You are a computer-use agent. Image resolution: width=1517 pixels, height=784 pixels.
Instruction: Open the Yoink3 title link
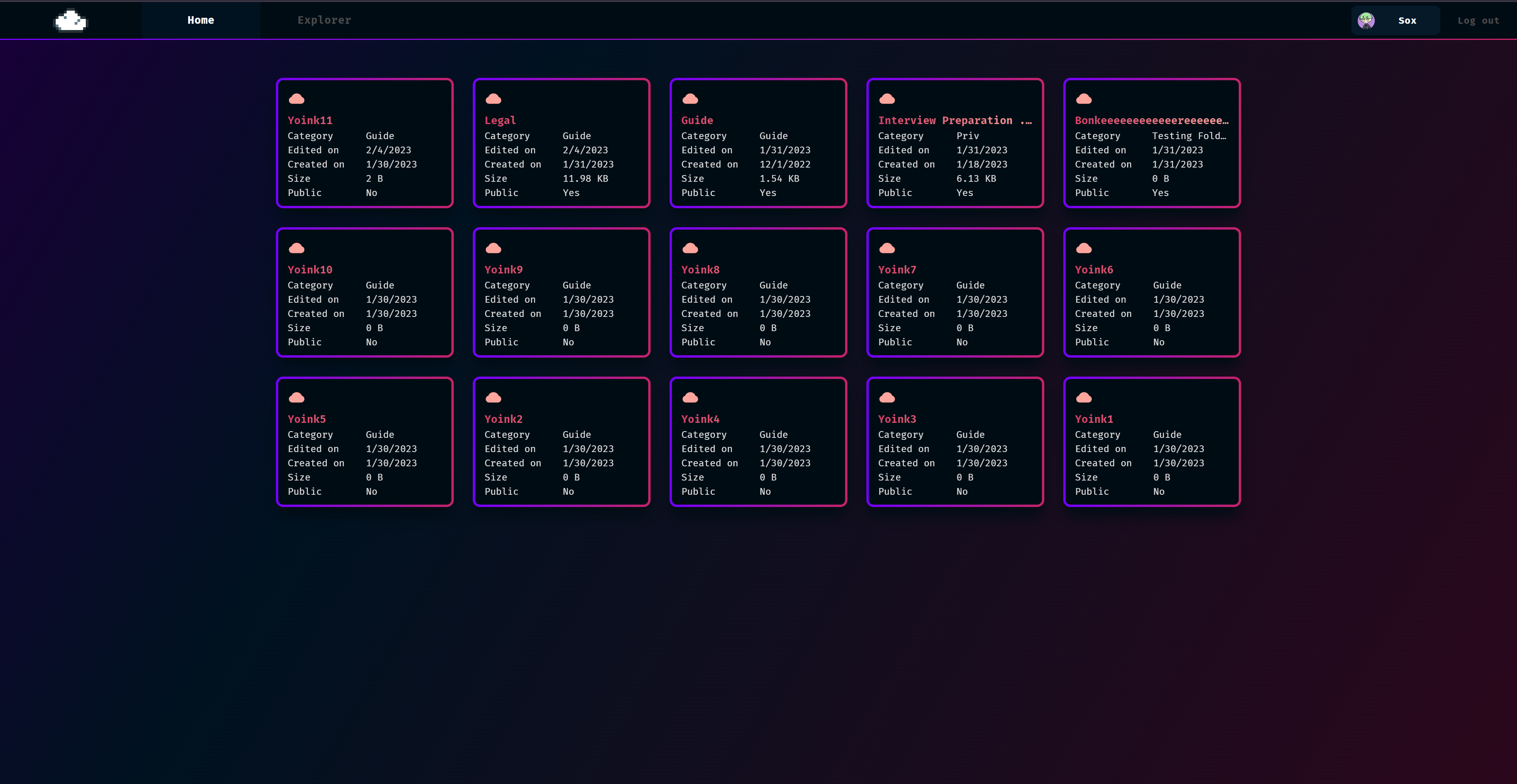coord(896,420)
